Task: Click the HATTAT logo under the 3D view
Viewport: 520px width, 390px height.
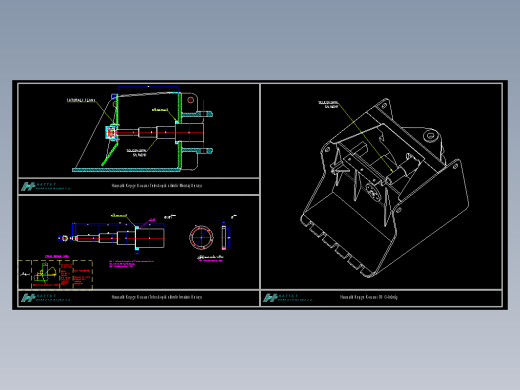Action: coord(288,298)
